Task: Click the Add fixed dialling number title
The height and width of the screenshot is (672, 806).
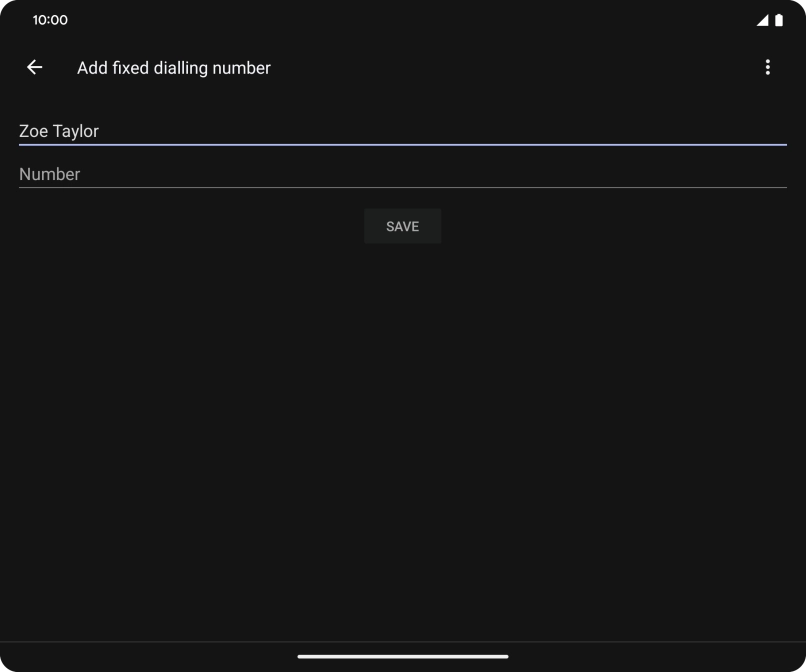Action: [174, 68]
